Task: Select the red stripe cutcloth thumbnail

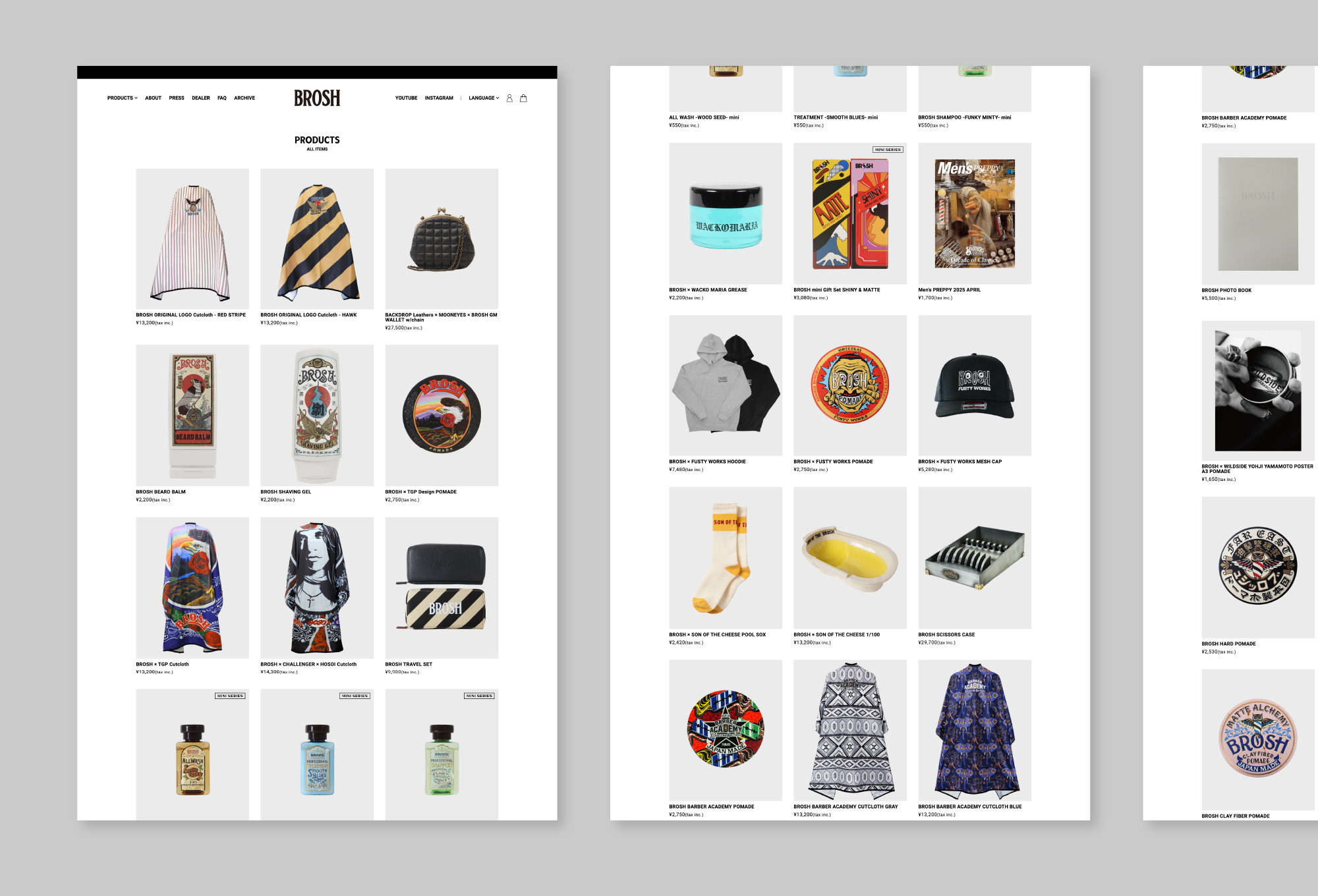Action: click(192, 238)
